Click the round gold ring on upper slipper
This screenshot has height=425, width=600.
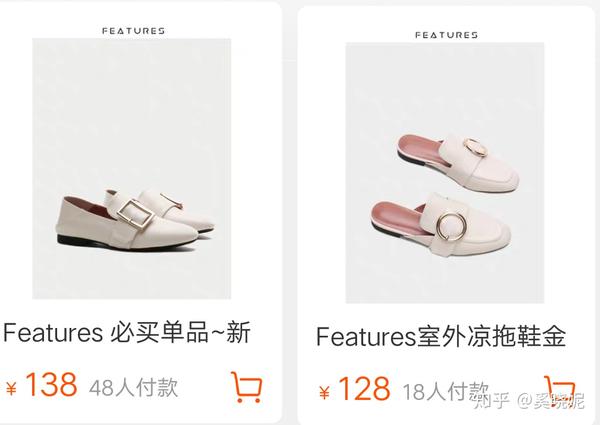[475, 147]
